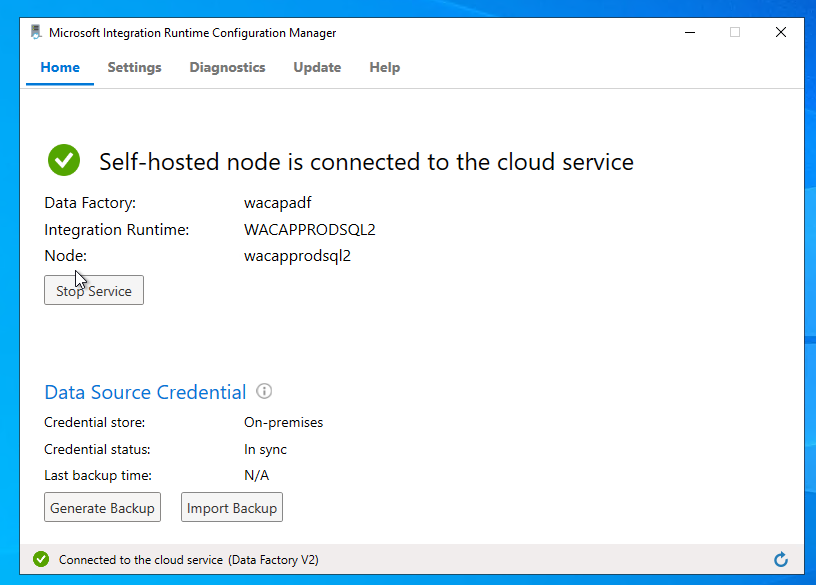
Task: Select the Update tab
Action: [317, 67]
